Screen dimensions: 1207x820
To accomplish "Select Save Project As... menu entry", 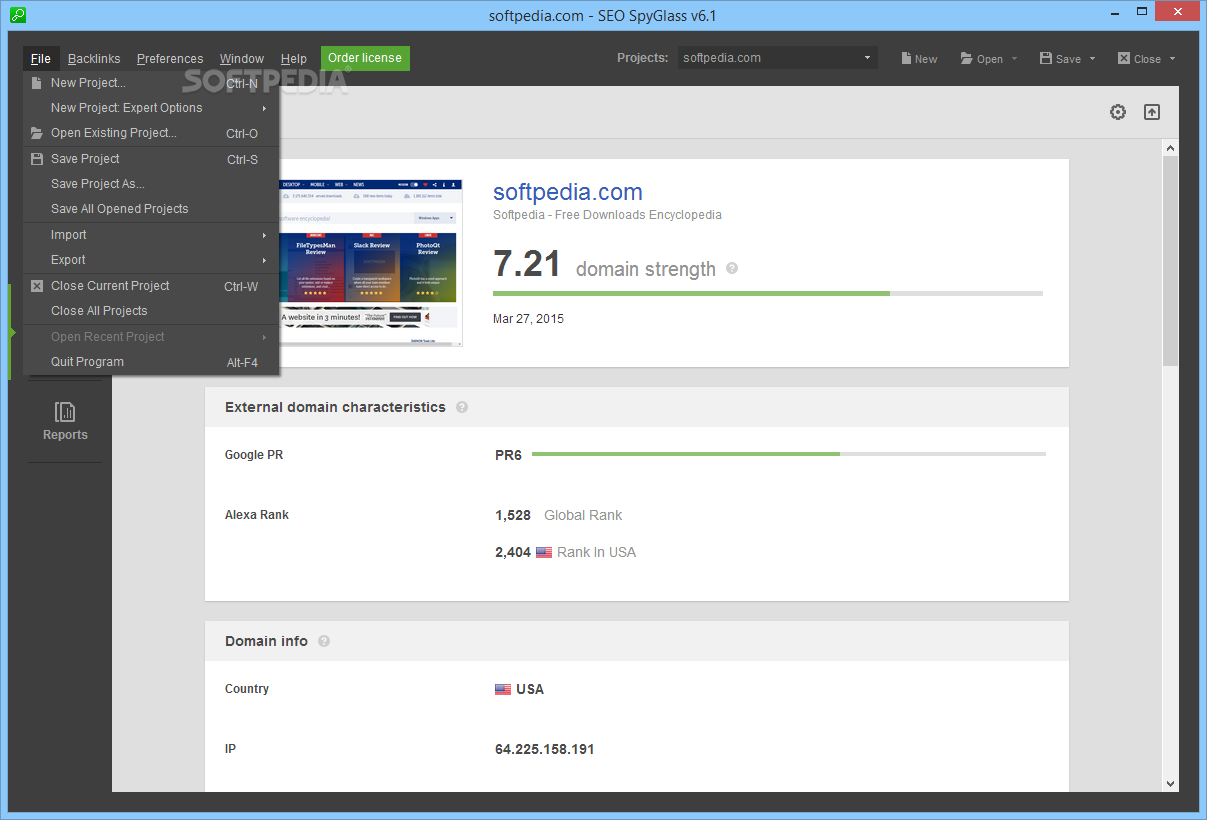I will (151, 184).
